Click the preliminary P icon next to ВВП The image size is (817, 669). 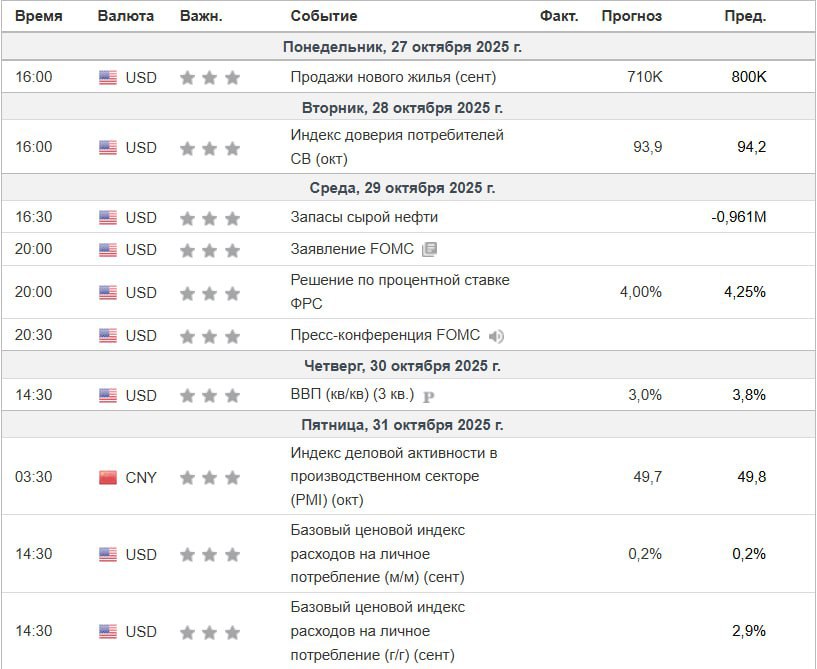click(429, 396)
